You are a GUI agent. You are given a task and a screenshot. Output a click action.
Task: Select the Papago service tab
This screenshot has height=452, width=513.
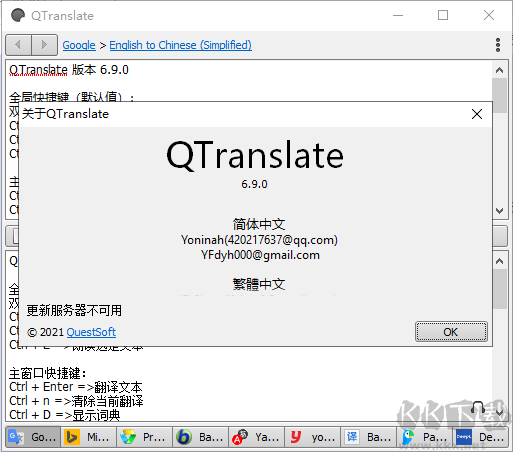(x=424, y=437)
